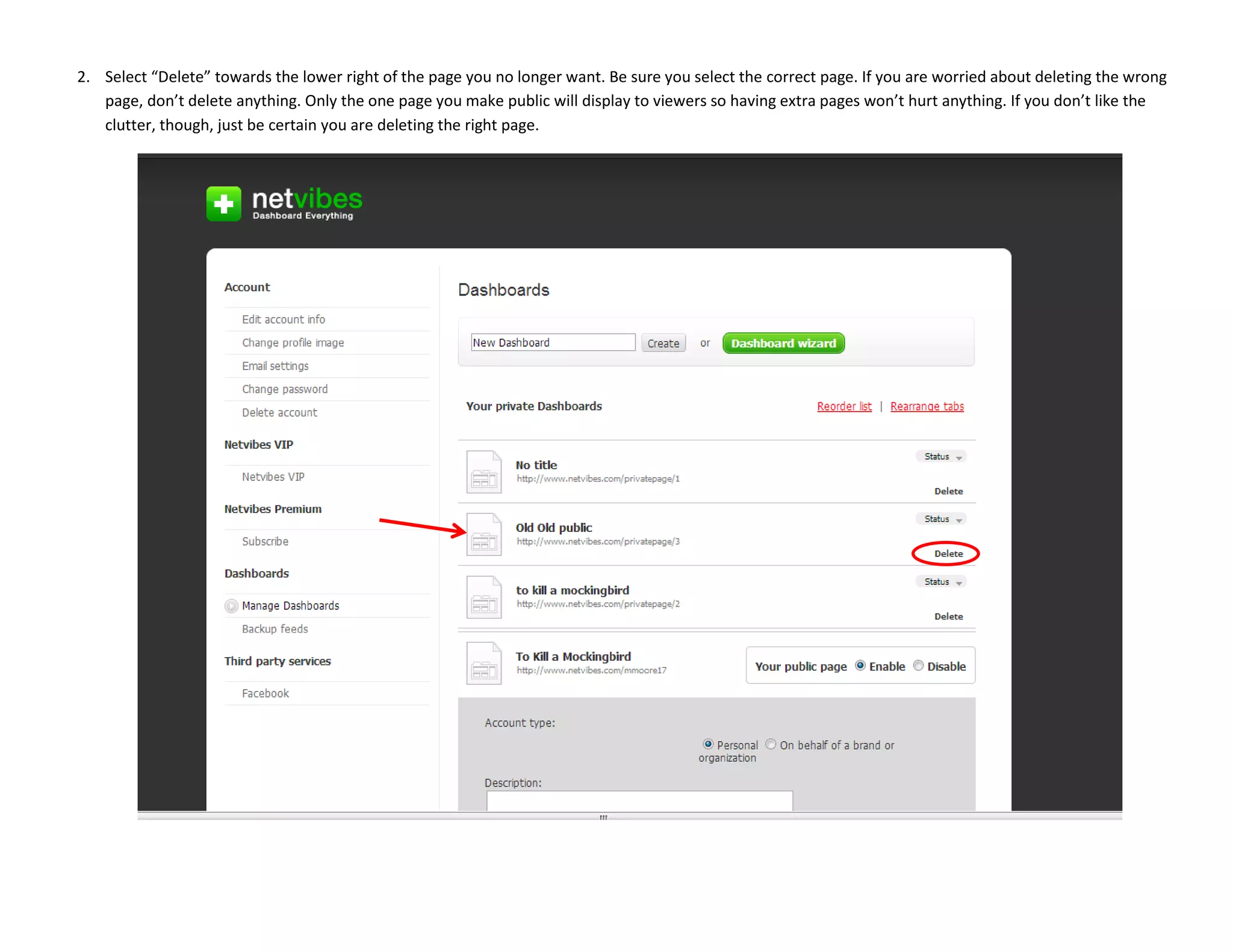Click the Manage Dashboards arrow bullet icon
Viewport: 1233px width, 952px height.
(231, 606)
